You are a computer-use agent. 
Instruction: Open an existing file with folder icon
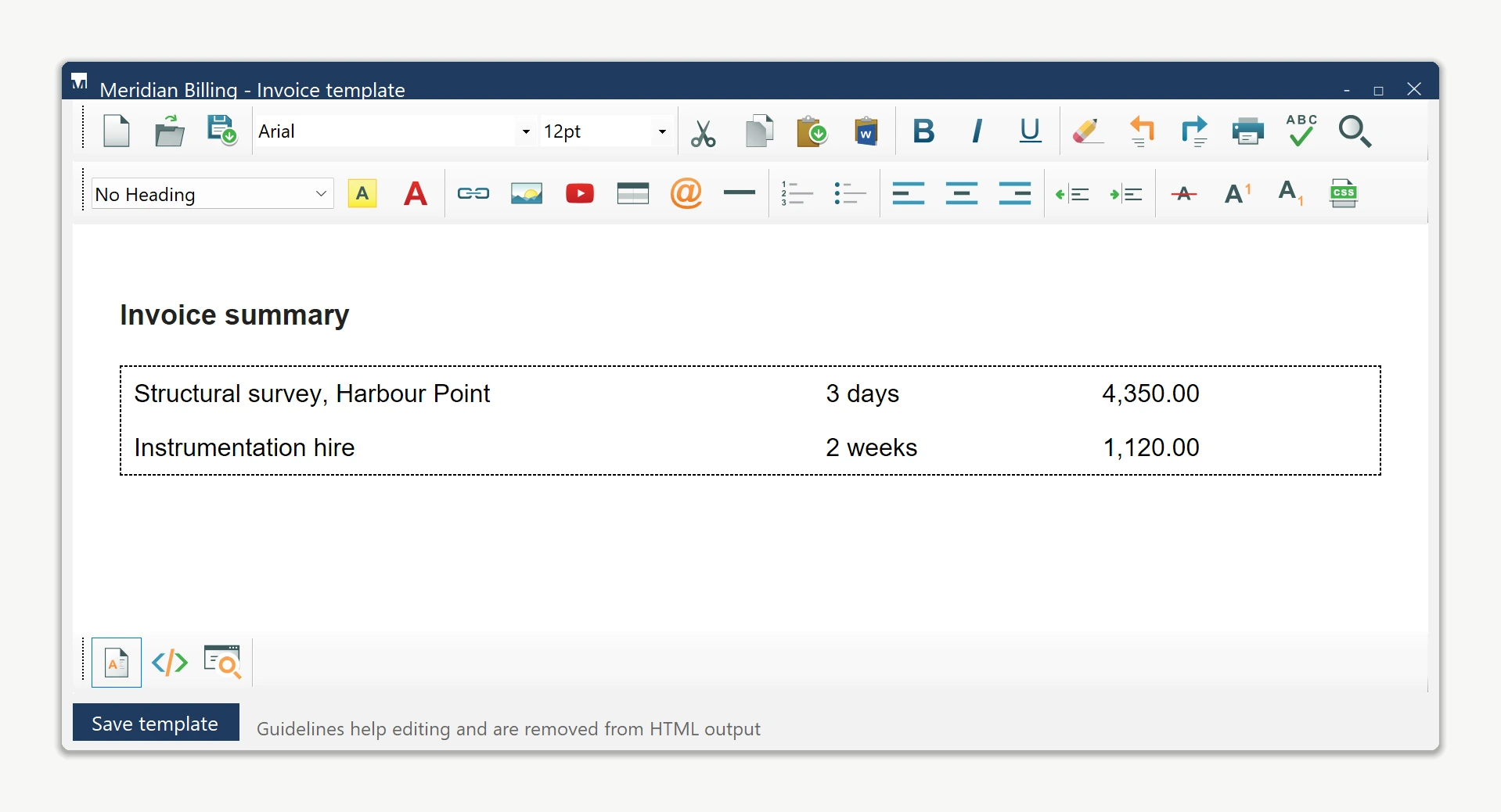(x=170, y=131)
